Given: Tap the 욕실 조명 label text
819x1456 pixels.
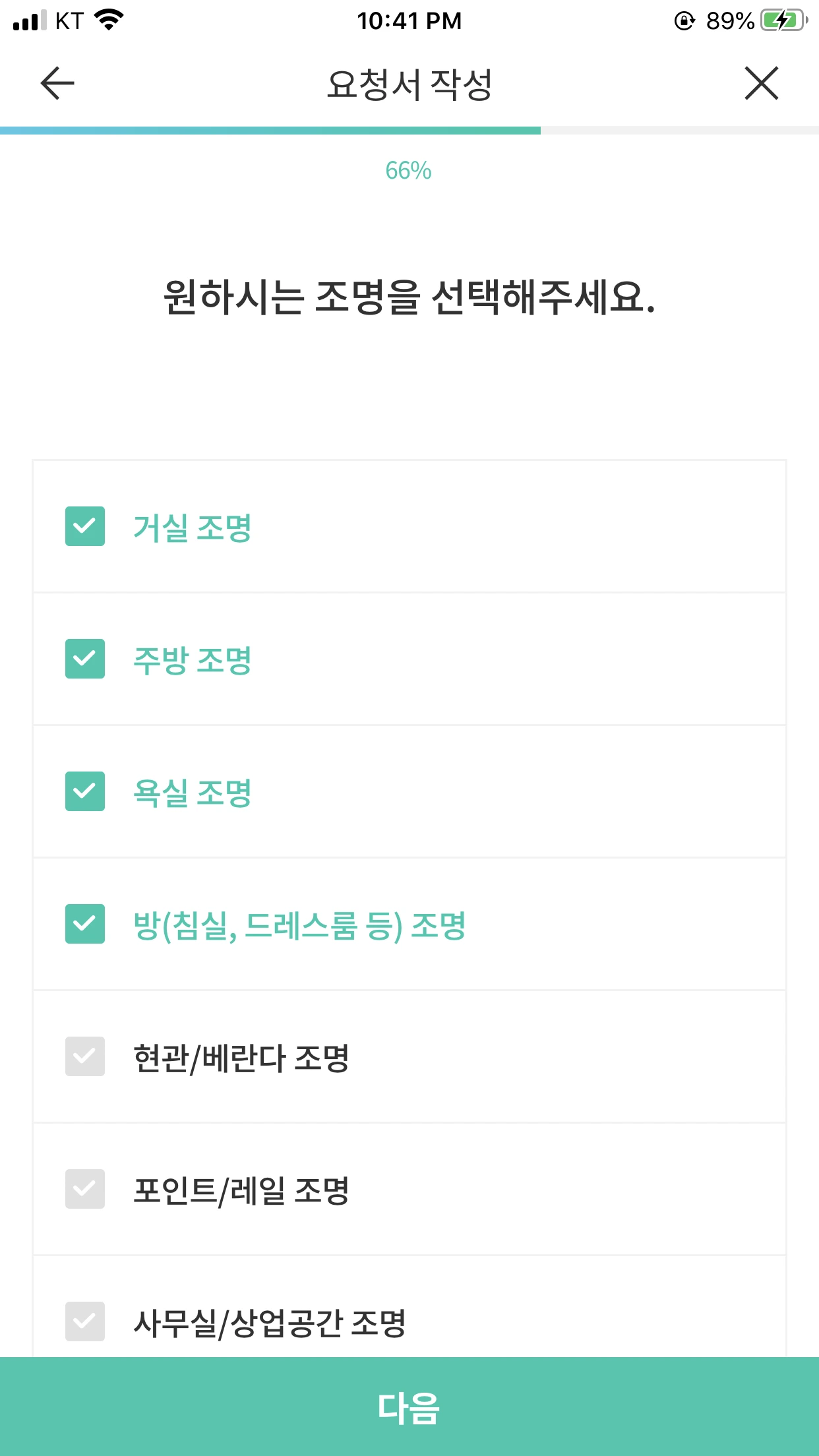Looking at the screenshot, I should pyautogui.click(x=193, y=793).
